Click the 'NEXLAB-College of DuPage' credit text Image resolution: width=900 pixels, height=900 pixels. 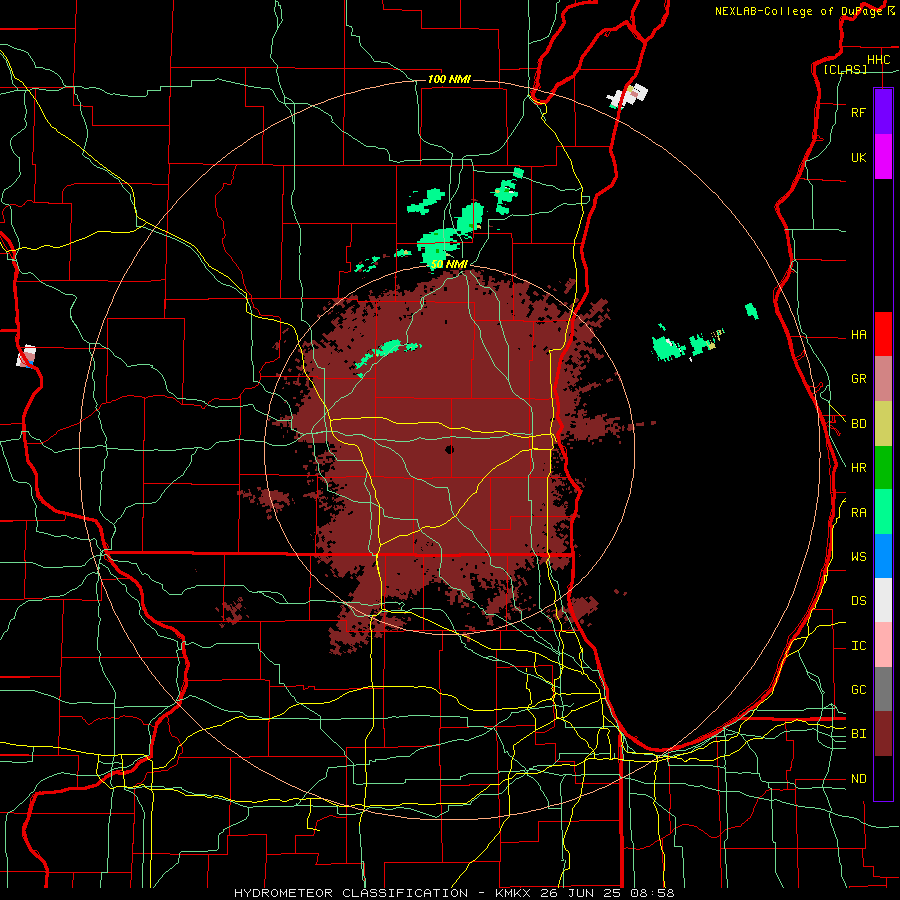pyautogui.click(x=798, y=11)
